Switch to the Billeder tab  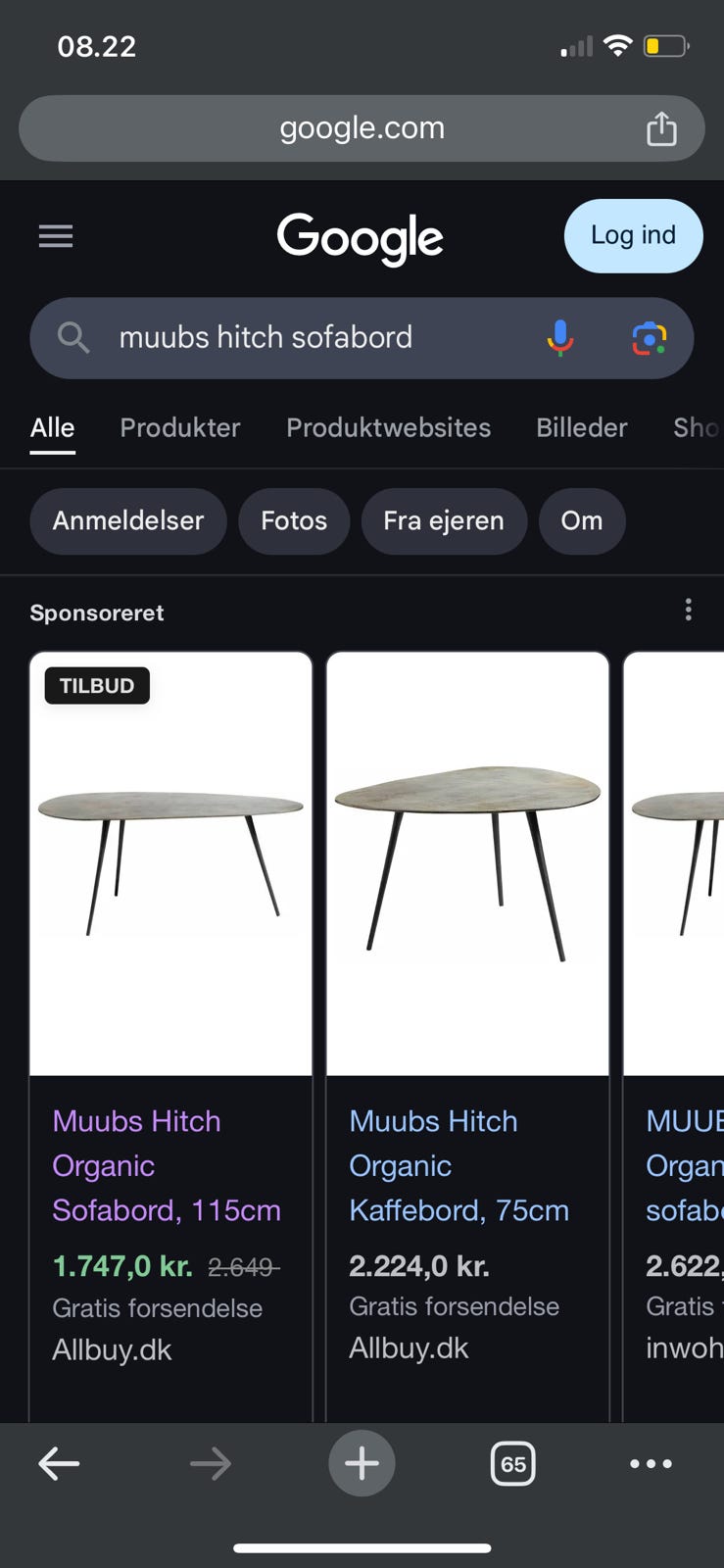click(581, 427)
